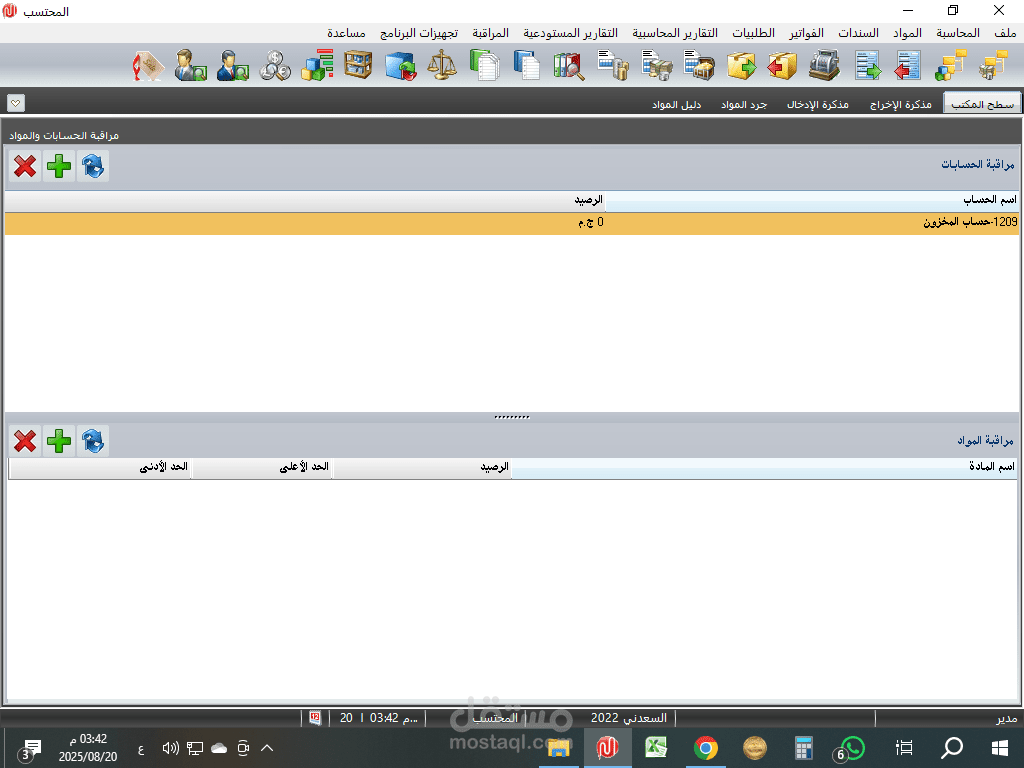Image resolution: width=1024 pixels, height=768 pixels.
Task: Open the taskbar notification center
Action: pyautogui.click(x=31, y=748)
